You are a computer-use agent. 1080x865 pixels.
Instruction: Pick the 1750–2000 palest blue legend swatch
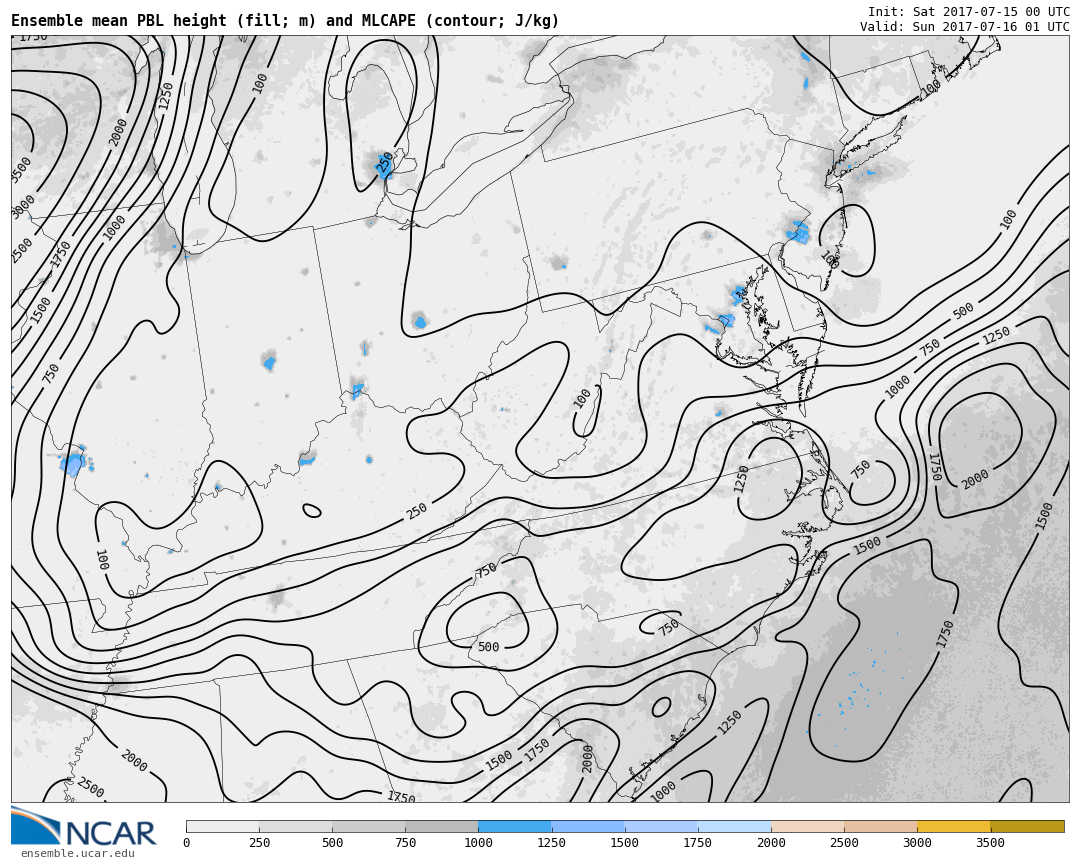point(734,826)
